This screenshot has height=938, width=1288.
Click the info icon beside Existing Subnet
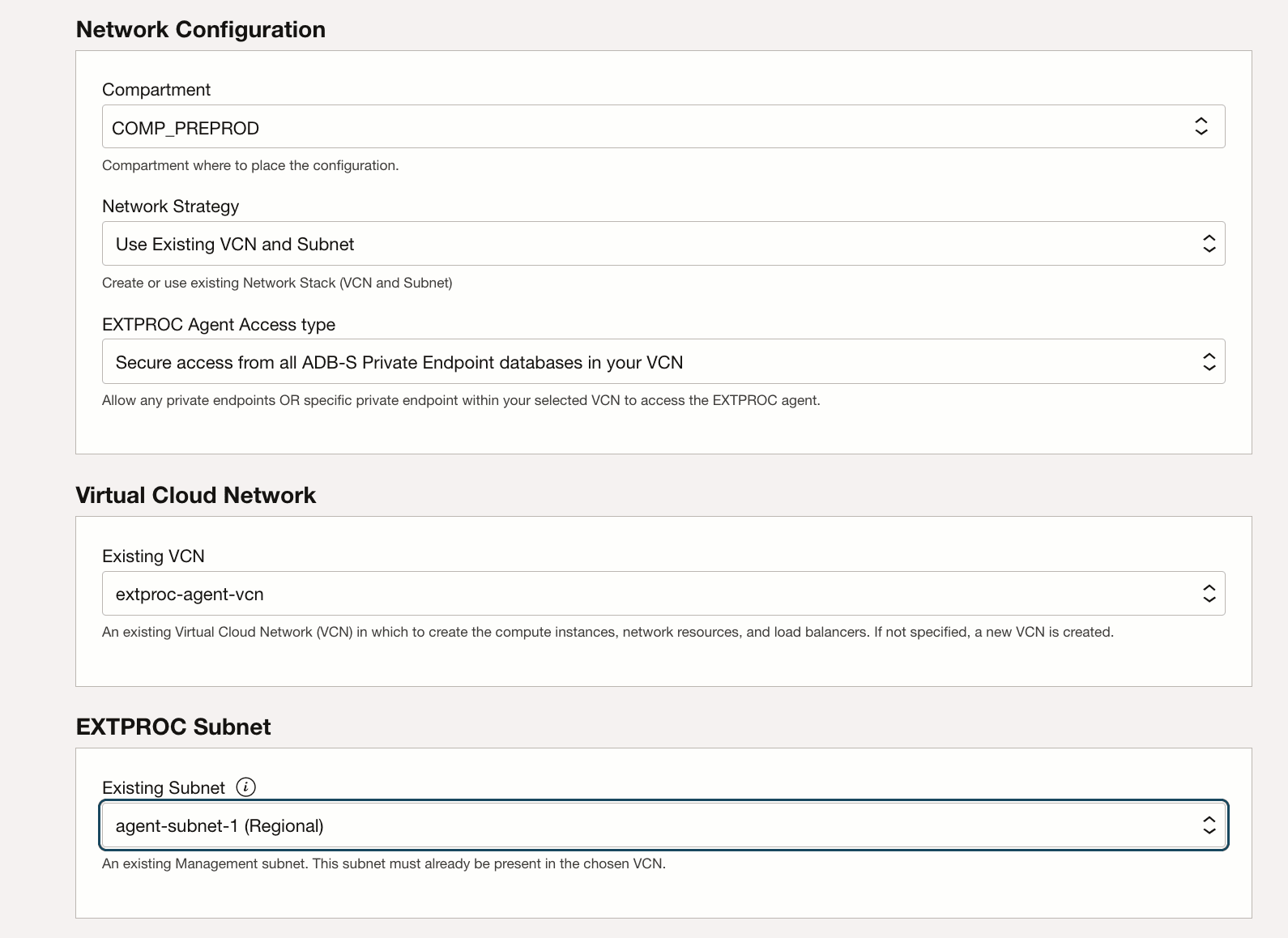pyautogui.click(x=245, y=787)
